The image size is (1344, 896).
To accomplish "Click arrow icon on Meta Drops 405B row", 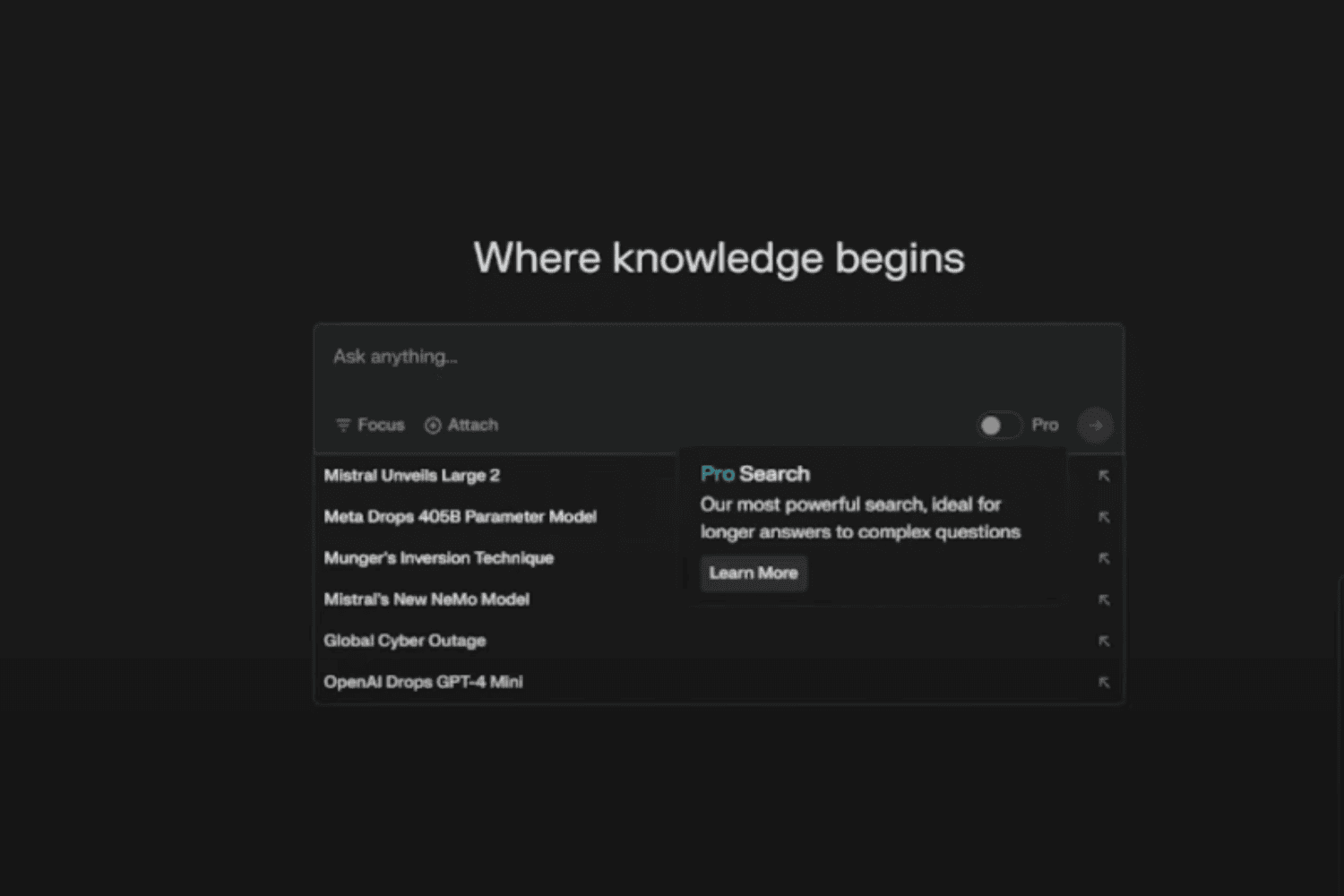I will click(x=1104, y=517).
